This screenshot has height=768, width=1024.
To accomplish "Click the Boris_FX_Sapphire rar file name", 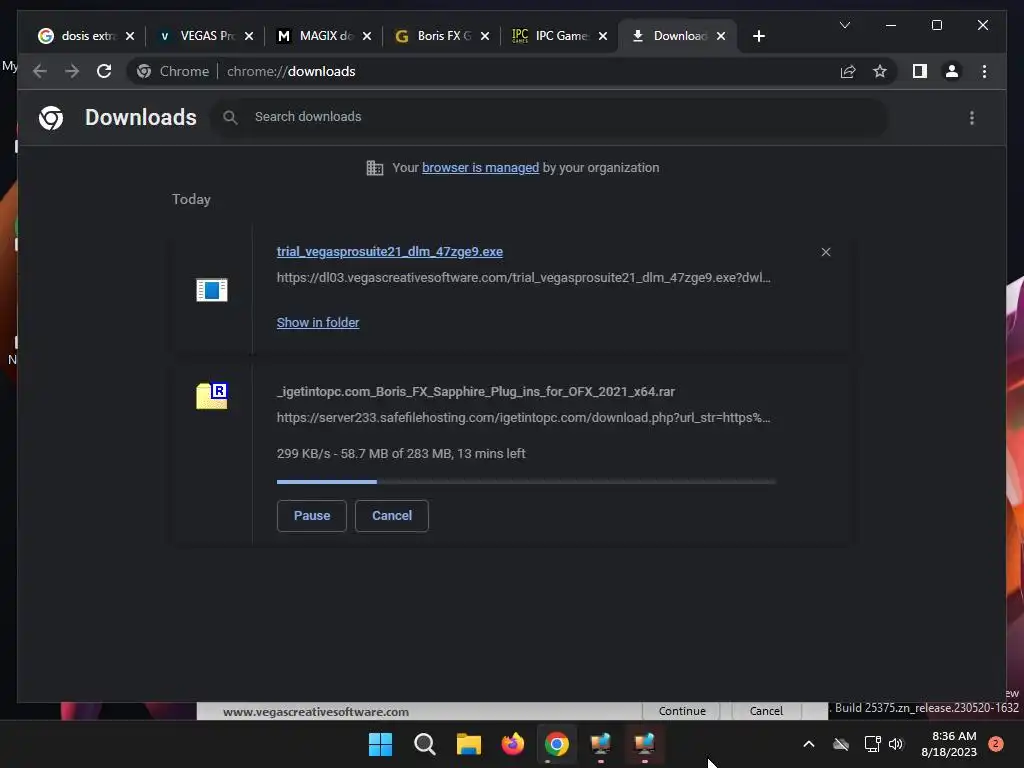I will point(475,392).
